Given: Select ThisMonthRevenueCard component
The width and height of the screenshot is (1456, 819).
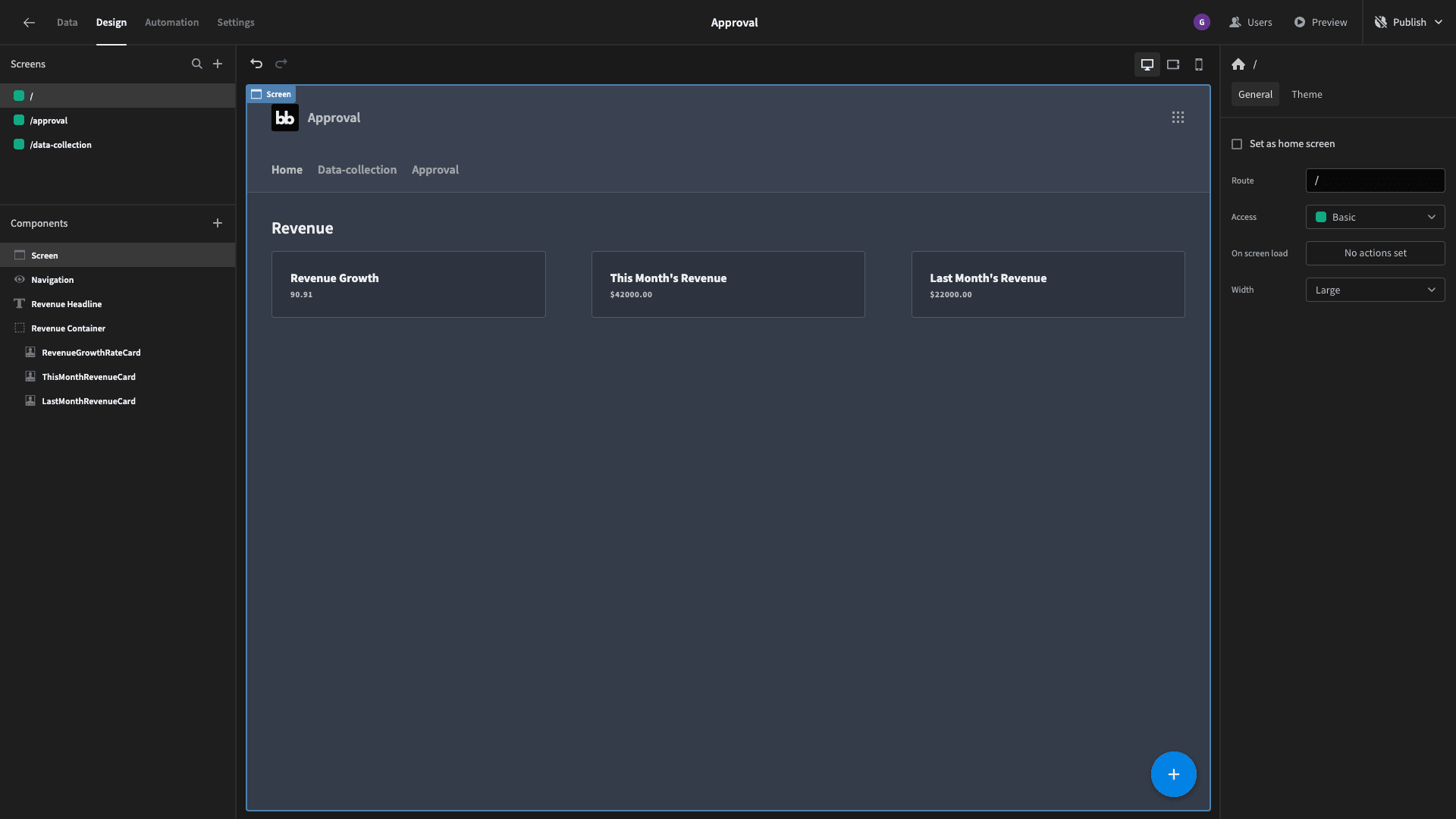Looking at the screenshot, I should click(118, 377).
